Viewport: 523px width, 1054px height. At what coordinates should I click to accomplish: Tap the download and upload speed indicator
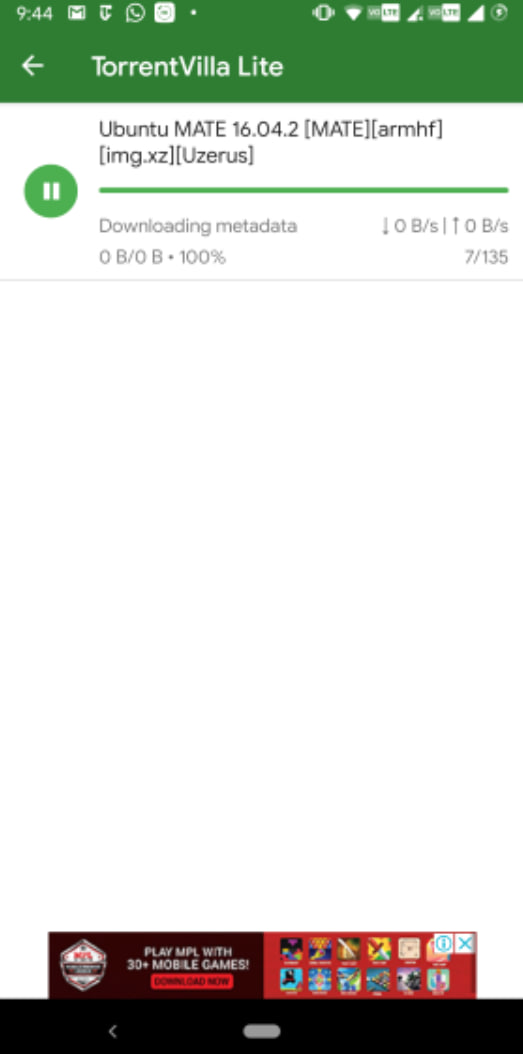444,226
